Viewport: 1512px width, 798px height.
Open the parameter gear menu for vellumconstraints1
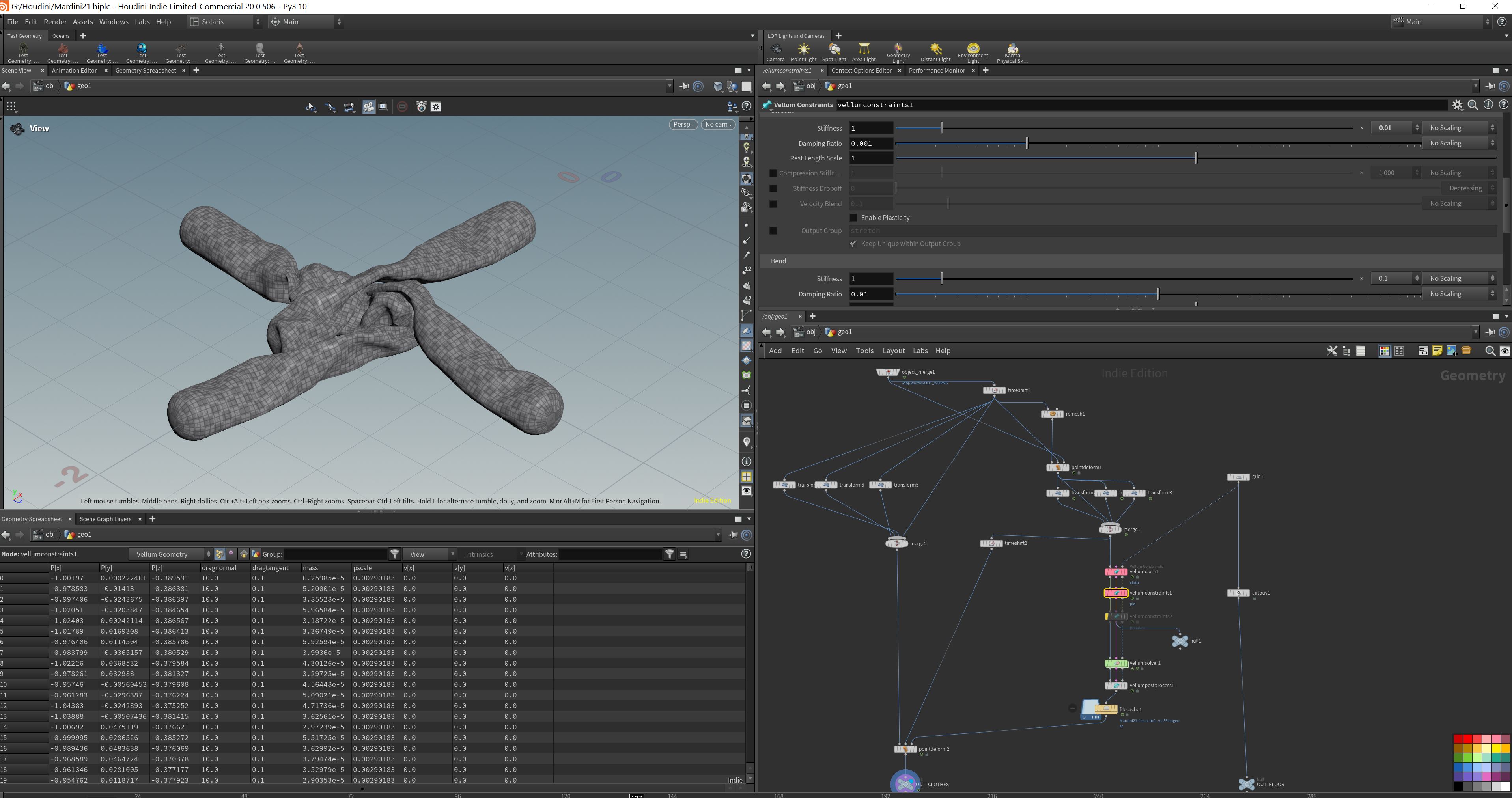[1458, 105]
